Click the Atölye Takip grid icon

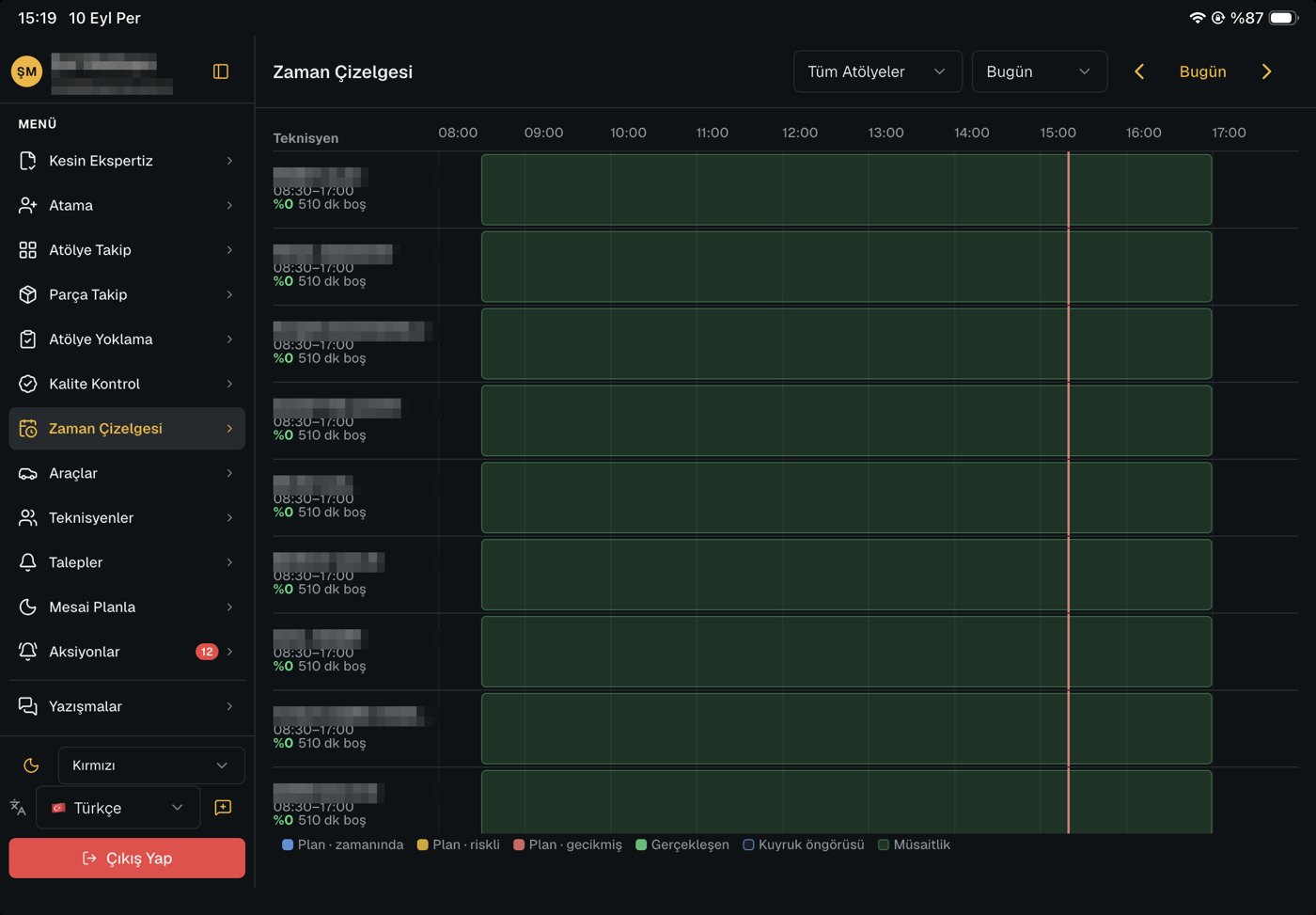click(x=28, y=250)
